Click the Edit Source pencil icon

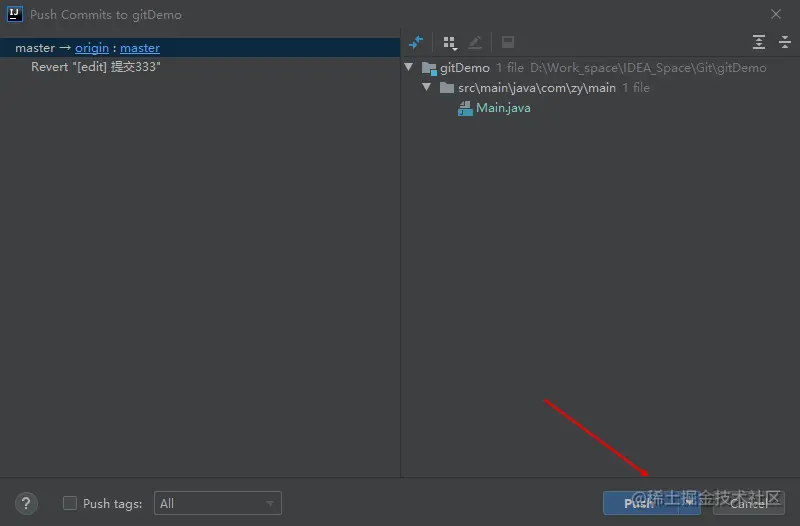tap(475, 42)
